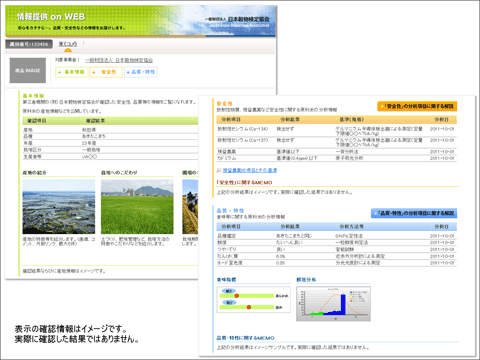This screenshot has height=360, width=480.
Task: Click the つや・てり row label
Action: [x=227, y=249]
